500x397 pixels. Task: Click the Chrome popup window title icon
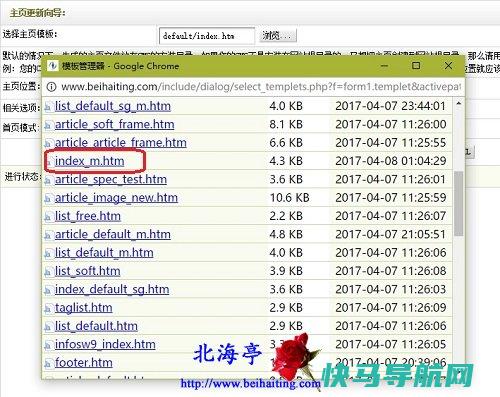tap(52, 66)
